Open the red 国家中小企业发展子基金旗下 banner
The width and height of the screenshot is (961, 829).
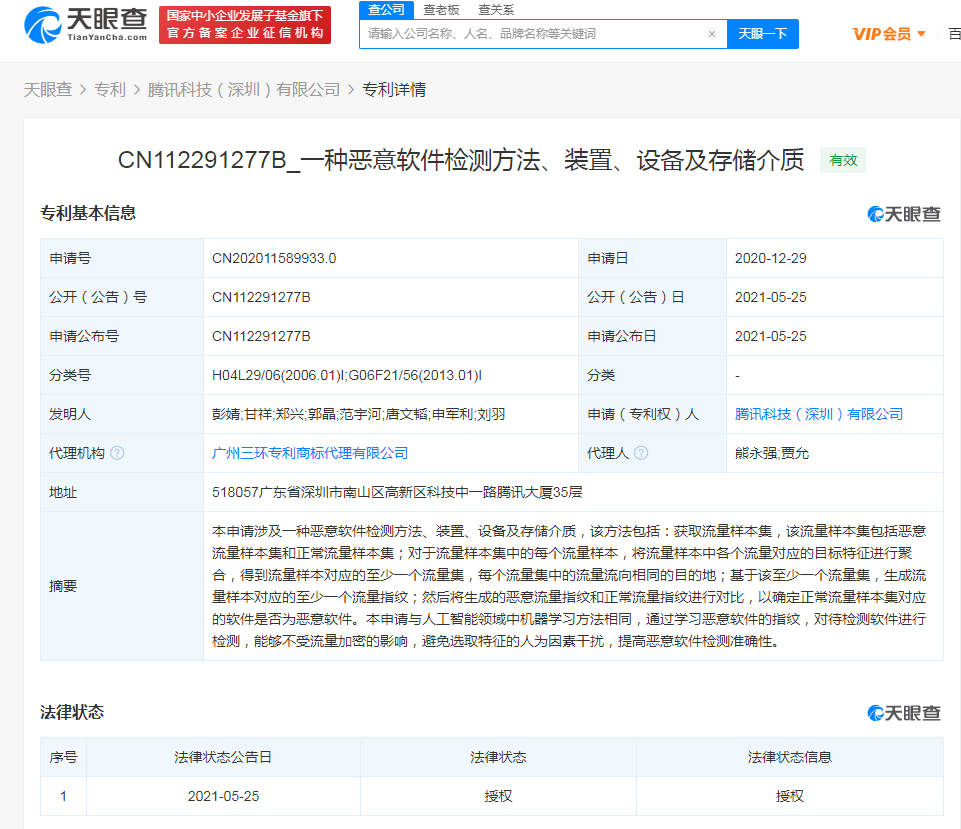pos(245,25)
